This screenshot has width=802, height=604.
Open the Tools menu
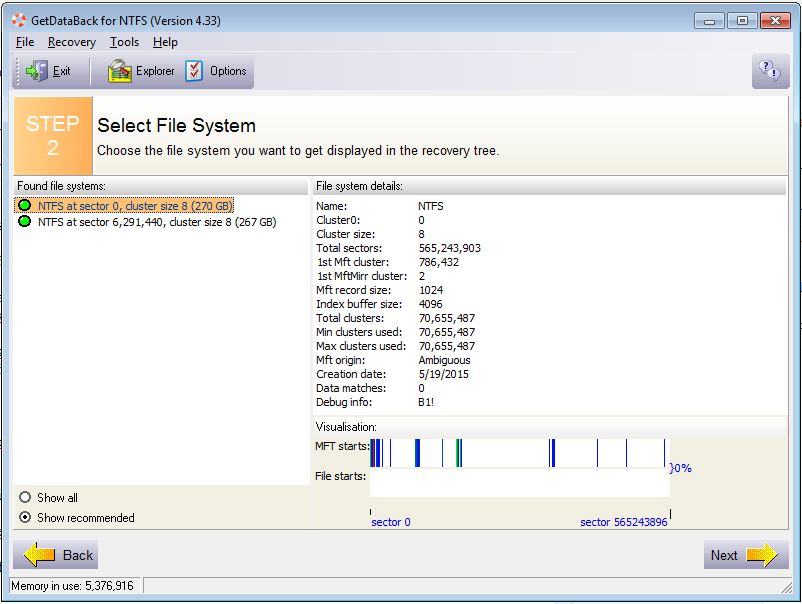[124, 42]
